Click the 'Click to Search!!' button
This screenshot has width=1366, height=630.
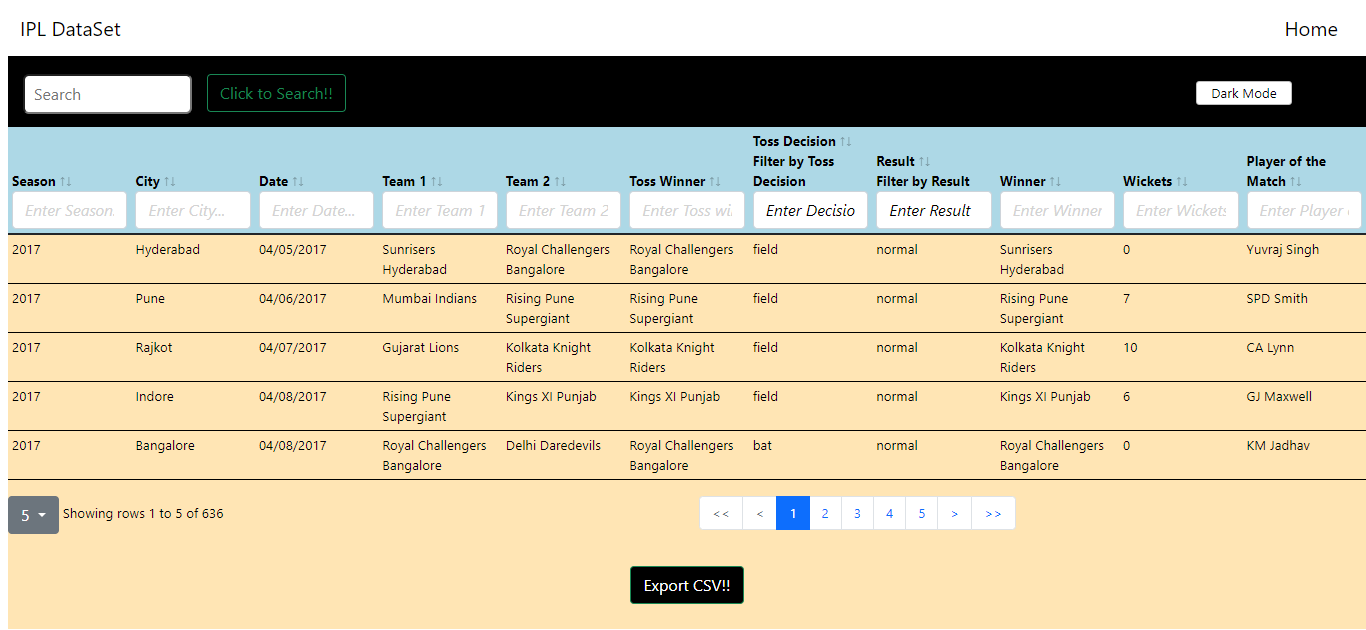click(276, 93)
